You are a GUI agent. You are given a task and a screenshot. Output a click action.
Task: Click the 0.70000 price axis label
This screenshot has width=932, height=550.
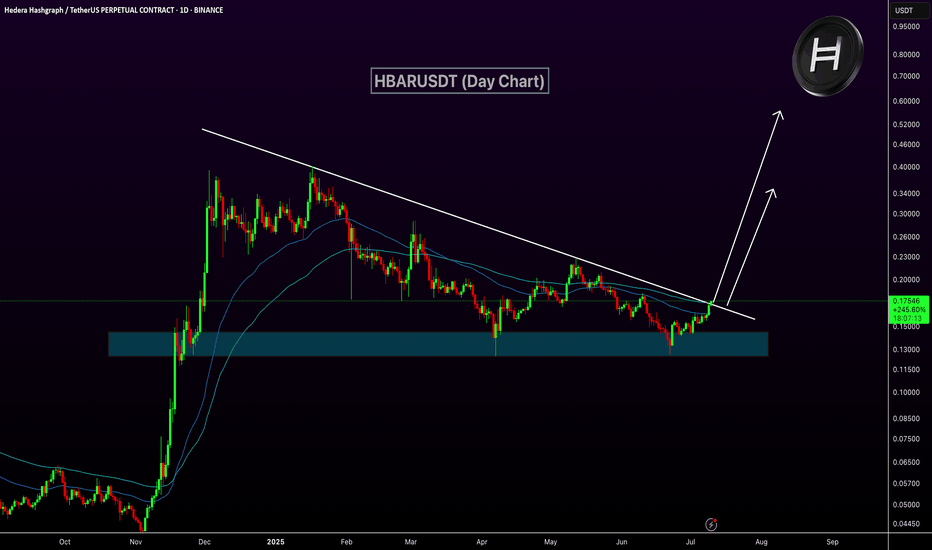(x=905, y=77)
